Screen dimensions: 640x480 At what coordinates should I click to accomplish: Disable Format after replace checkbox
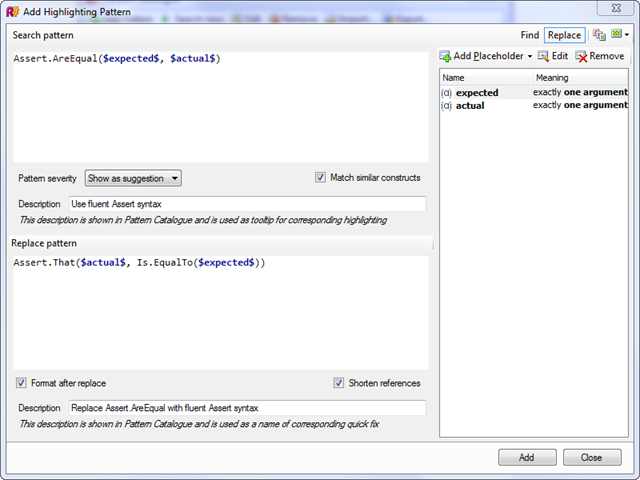pos(21,383)
